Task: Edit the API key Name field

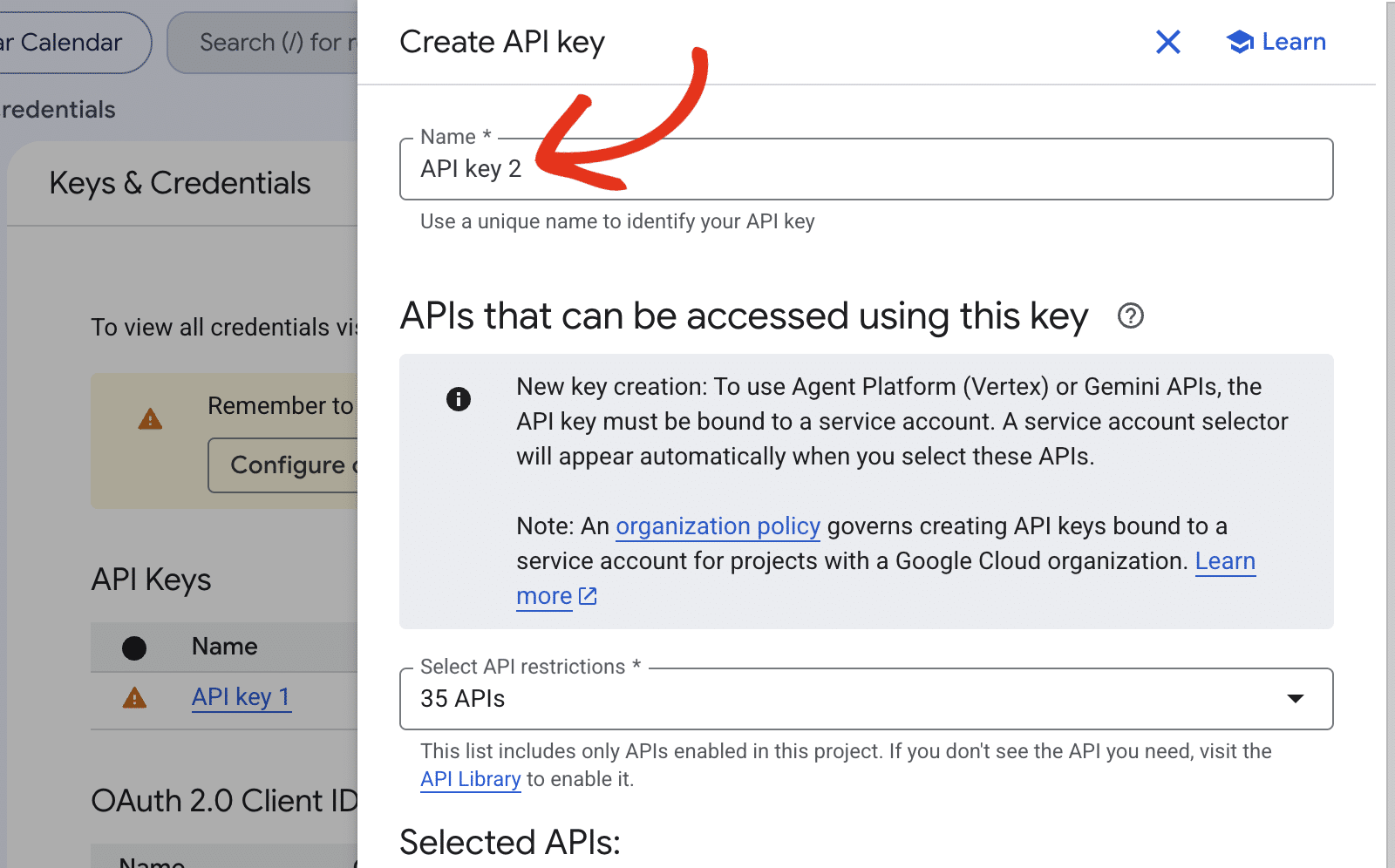Action: tap(866, 169)
